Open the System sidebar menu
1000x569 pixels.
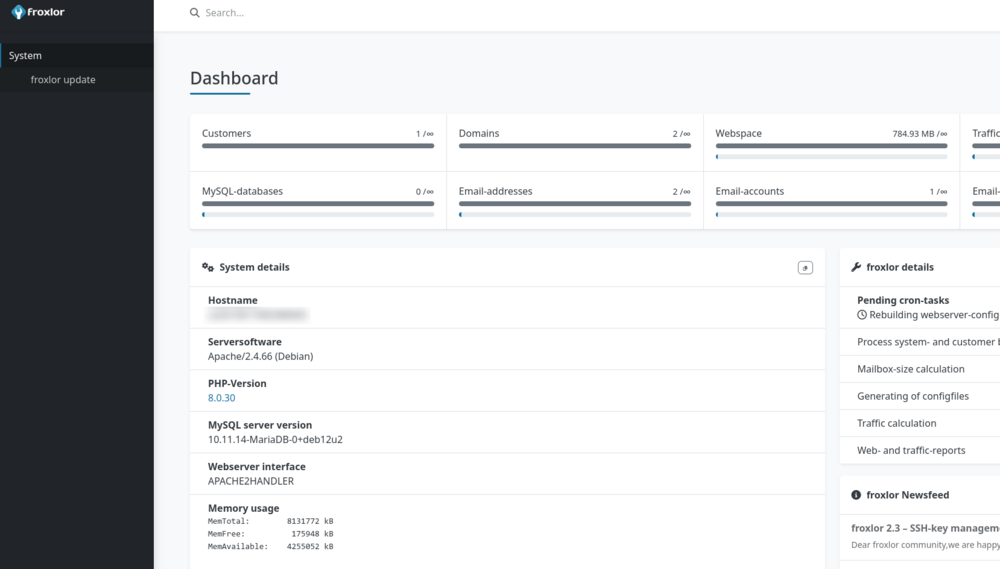click(77, 55)
